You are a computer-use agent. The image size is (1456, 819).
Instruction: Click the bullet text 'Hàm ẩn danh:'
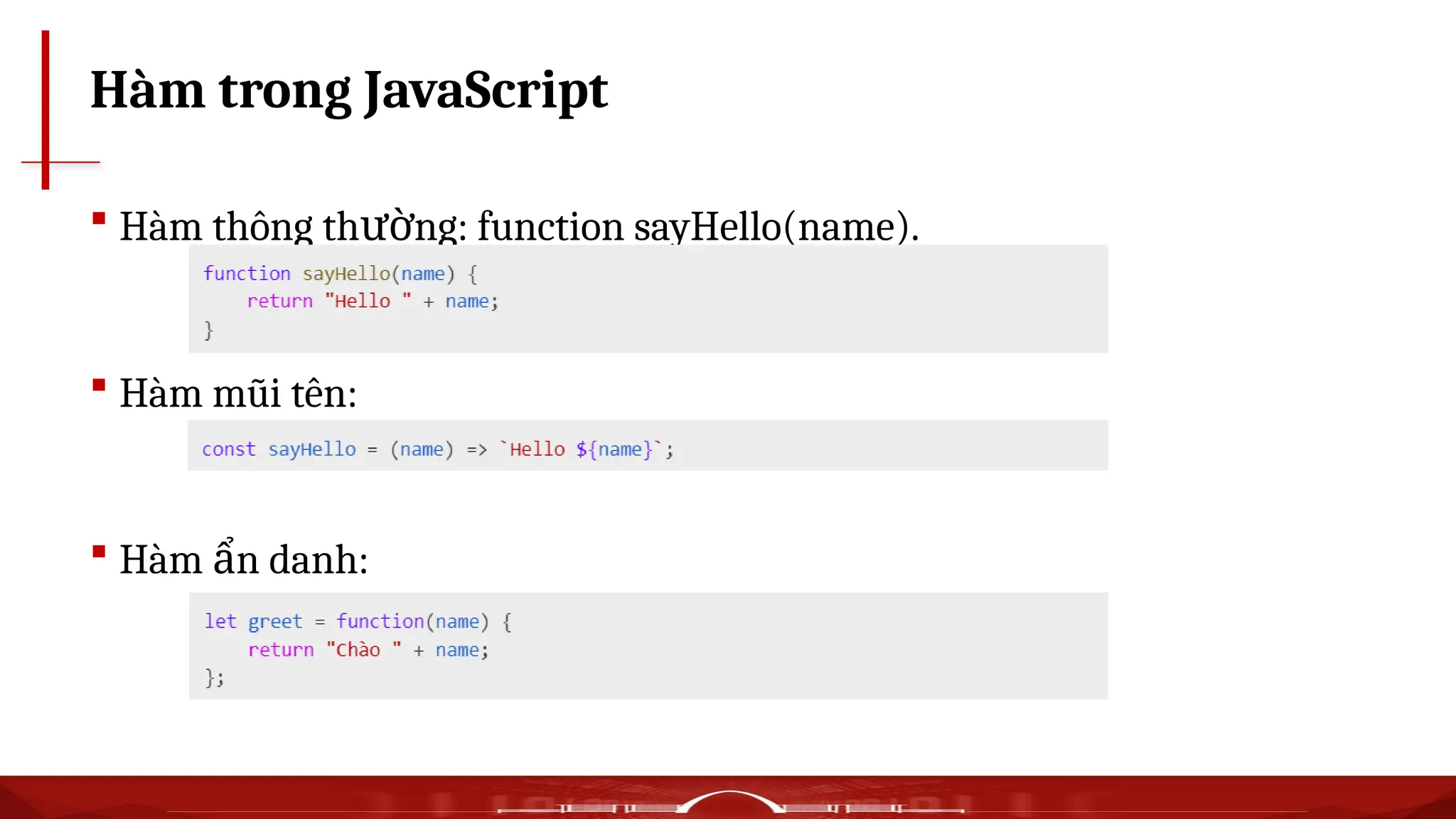click(x=243, y=557)
